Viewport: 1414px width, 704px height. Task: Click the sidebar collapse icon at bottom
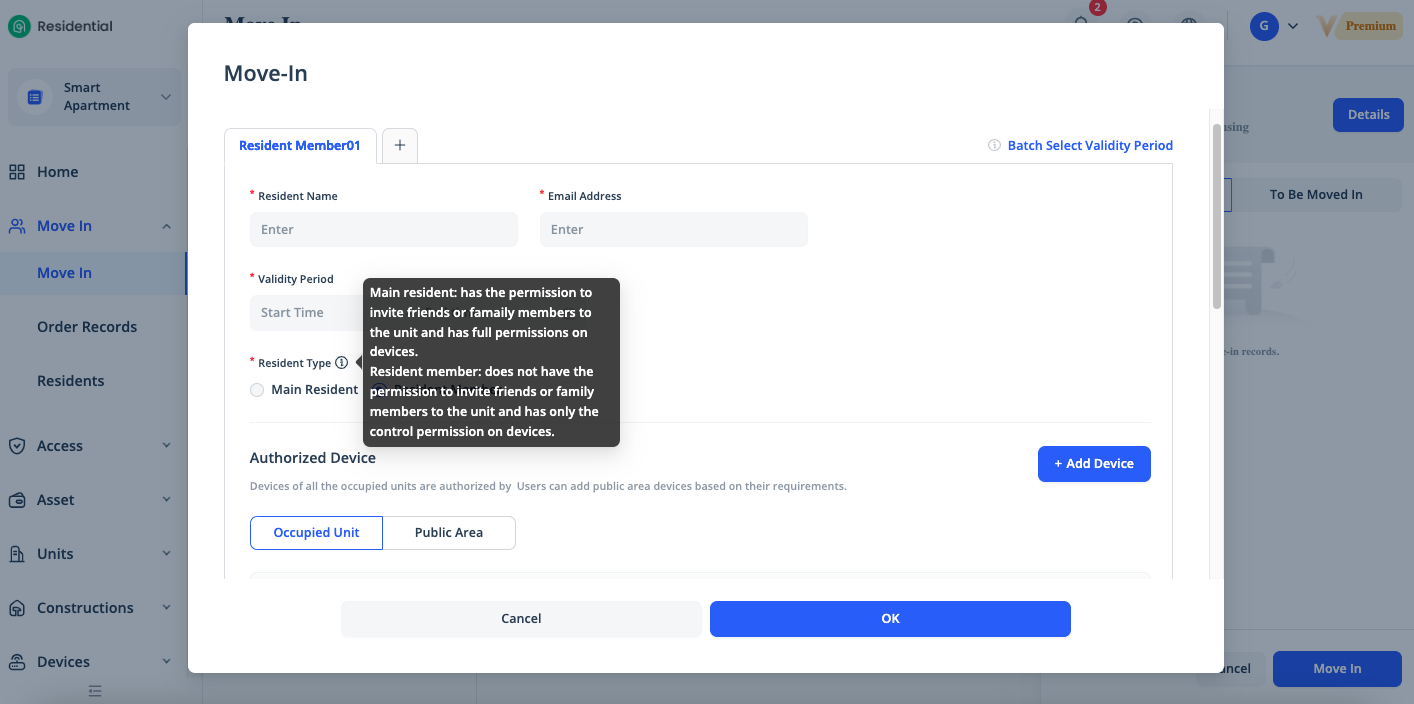(x=95, y=690)
